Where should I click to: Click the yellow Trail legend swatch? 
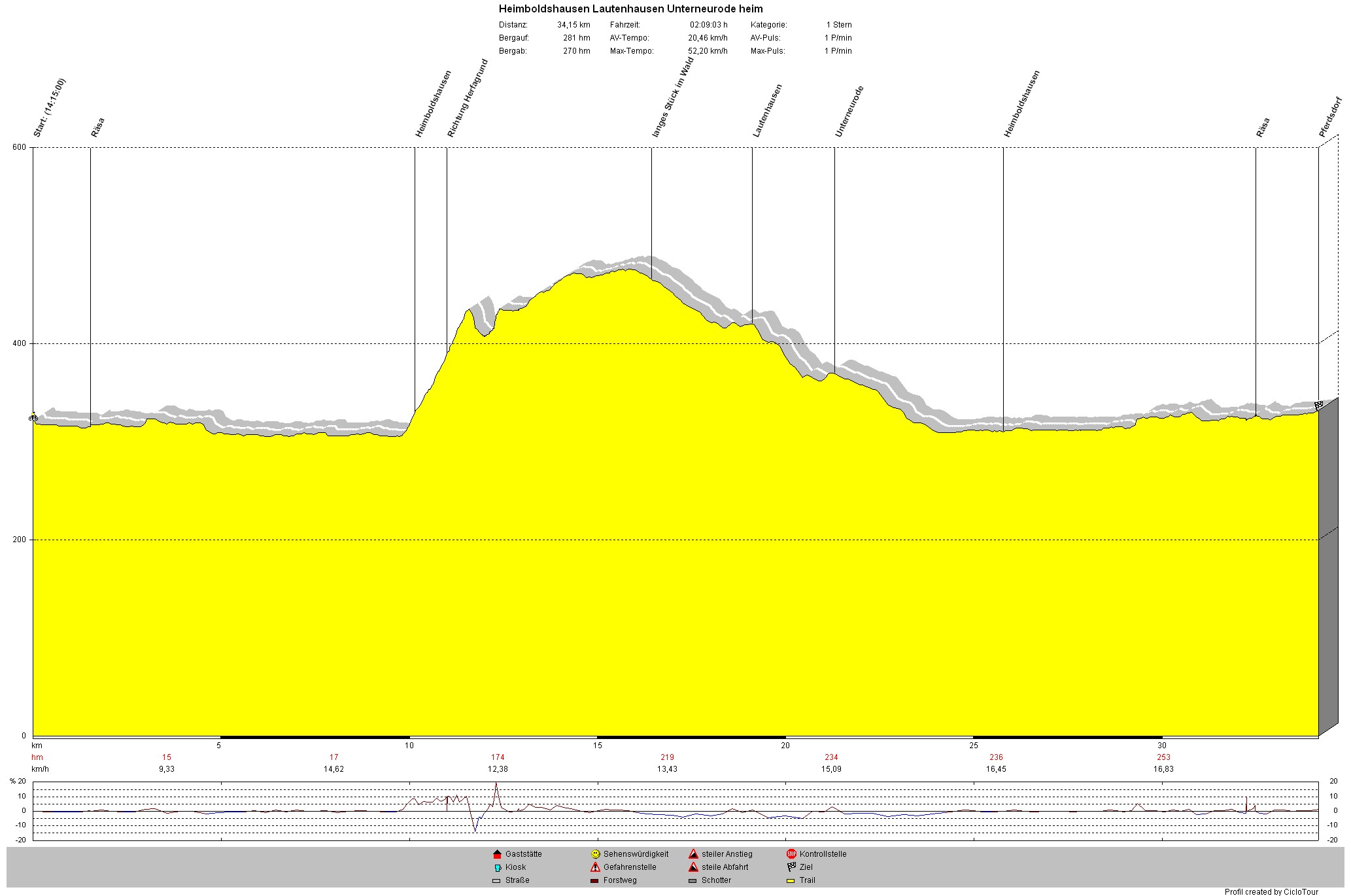(x=791, y=881)
